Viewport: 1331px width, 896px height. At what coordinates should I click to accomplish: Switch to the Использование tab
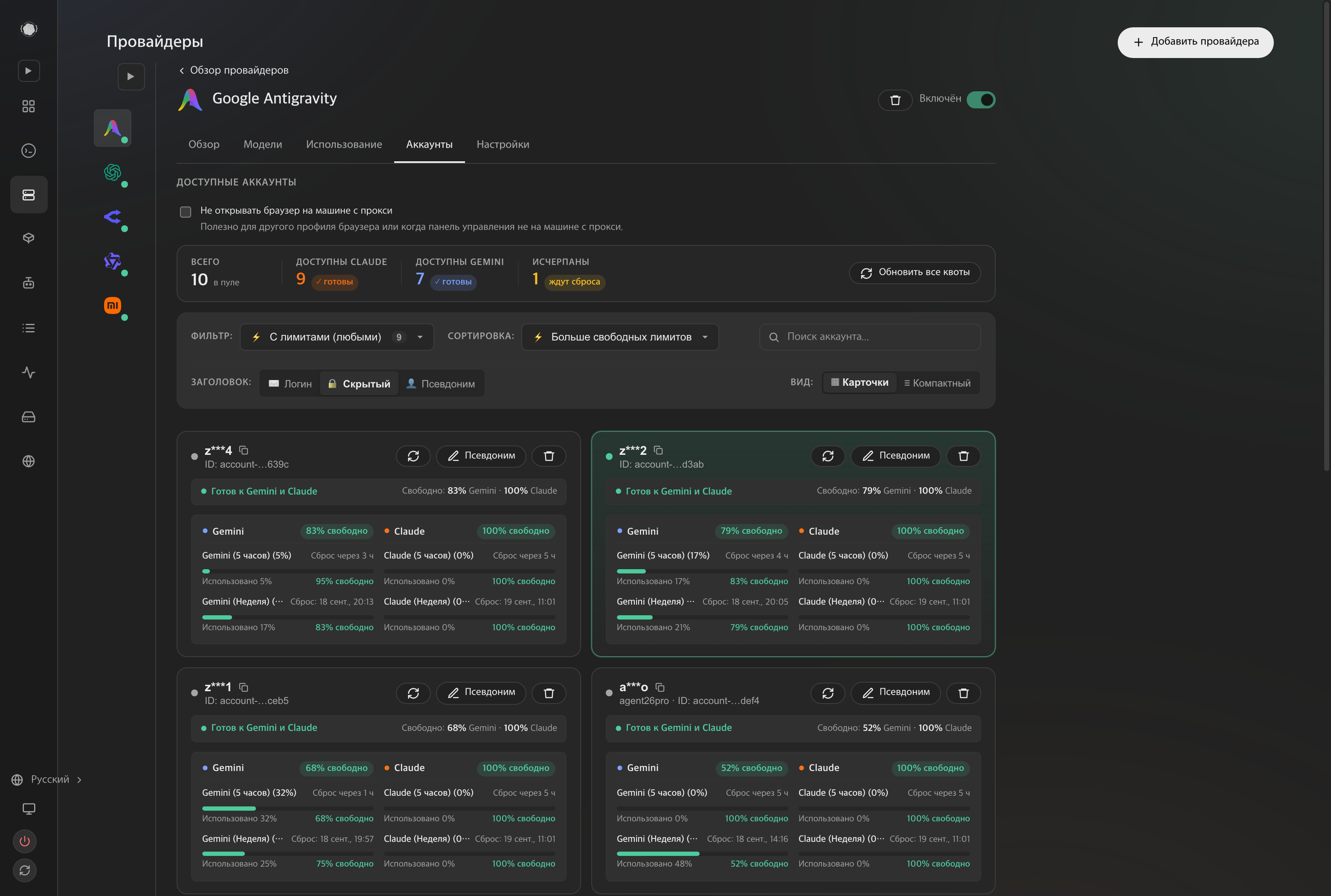click(344, 145)
